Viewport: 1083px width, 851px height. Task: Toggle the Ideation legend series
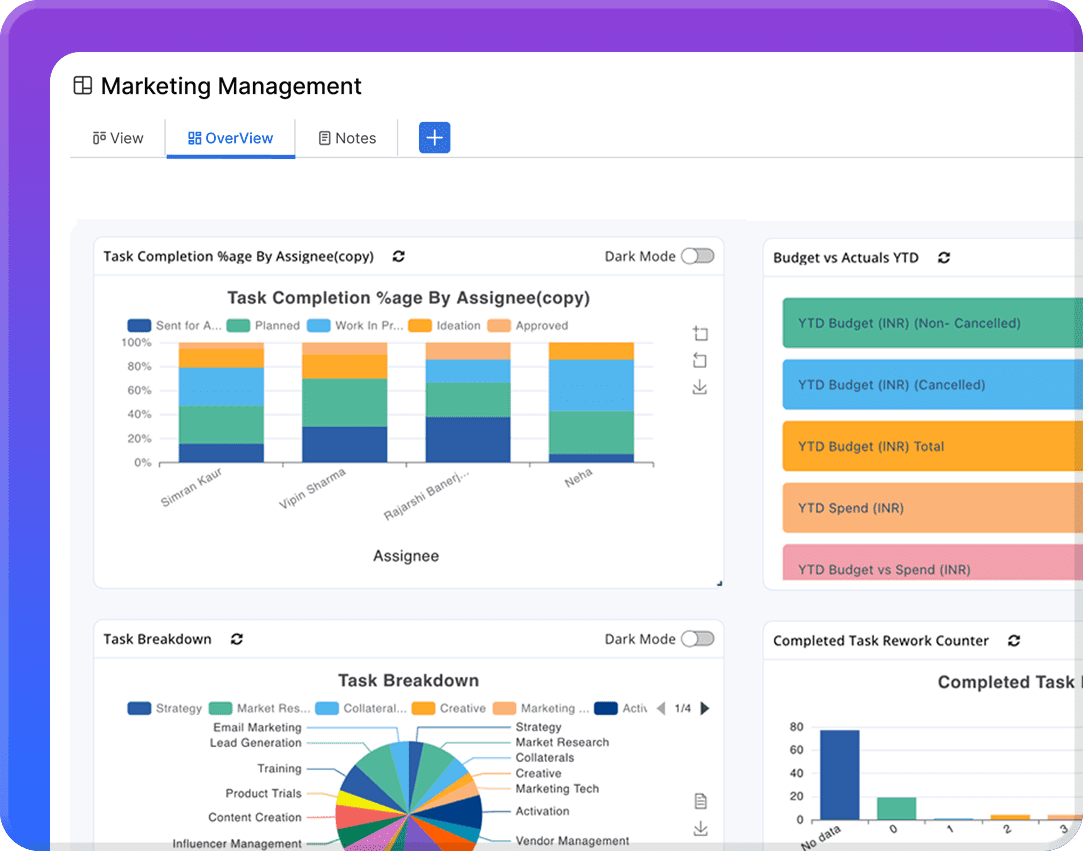[x=444, y=325]
